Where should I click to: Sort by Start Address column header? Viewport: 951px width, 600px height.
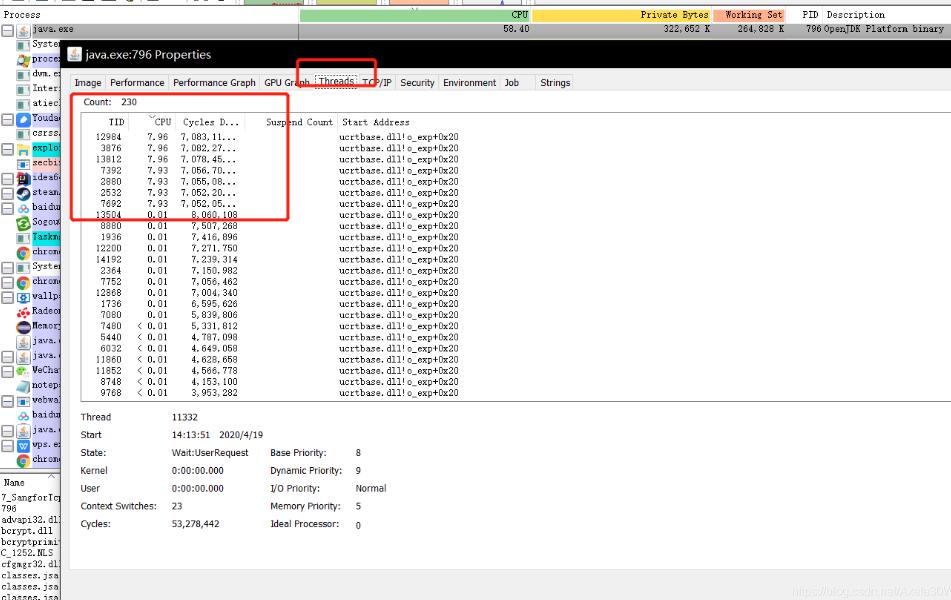click(375, 122)
